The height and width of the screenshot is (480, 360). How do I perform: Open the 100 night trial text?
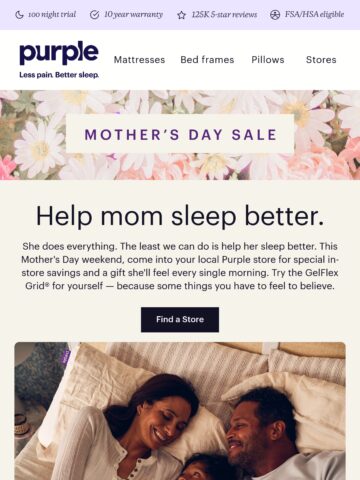52,15
